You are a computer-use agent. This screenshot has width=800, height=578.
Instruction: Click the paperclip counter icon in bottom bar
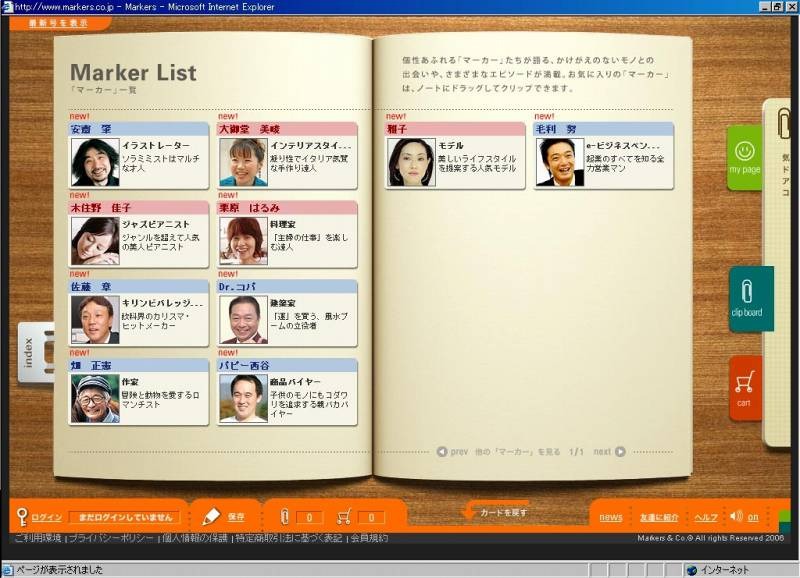pyautogui.click(x=285, y=517)
